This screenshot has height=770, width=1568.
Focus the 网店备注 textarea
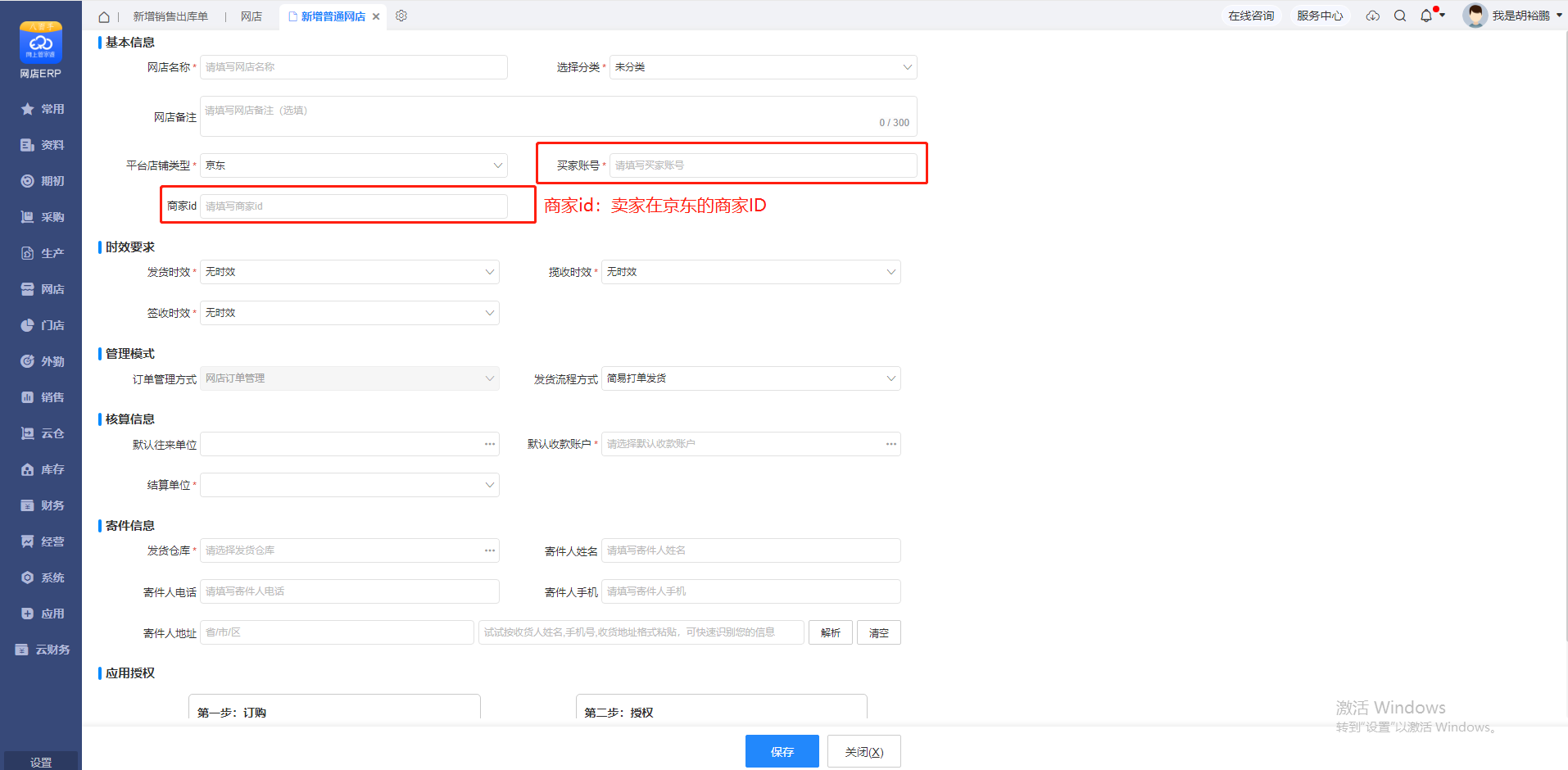pyautogui.click(x=559, y=116)
